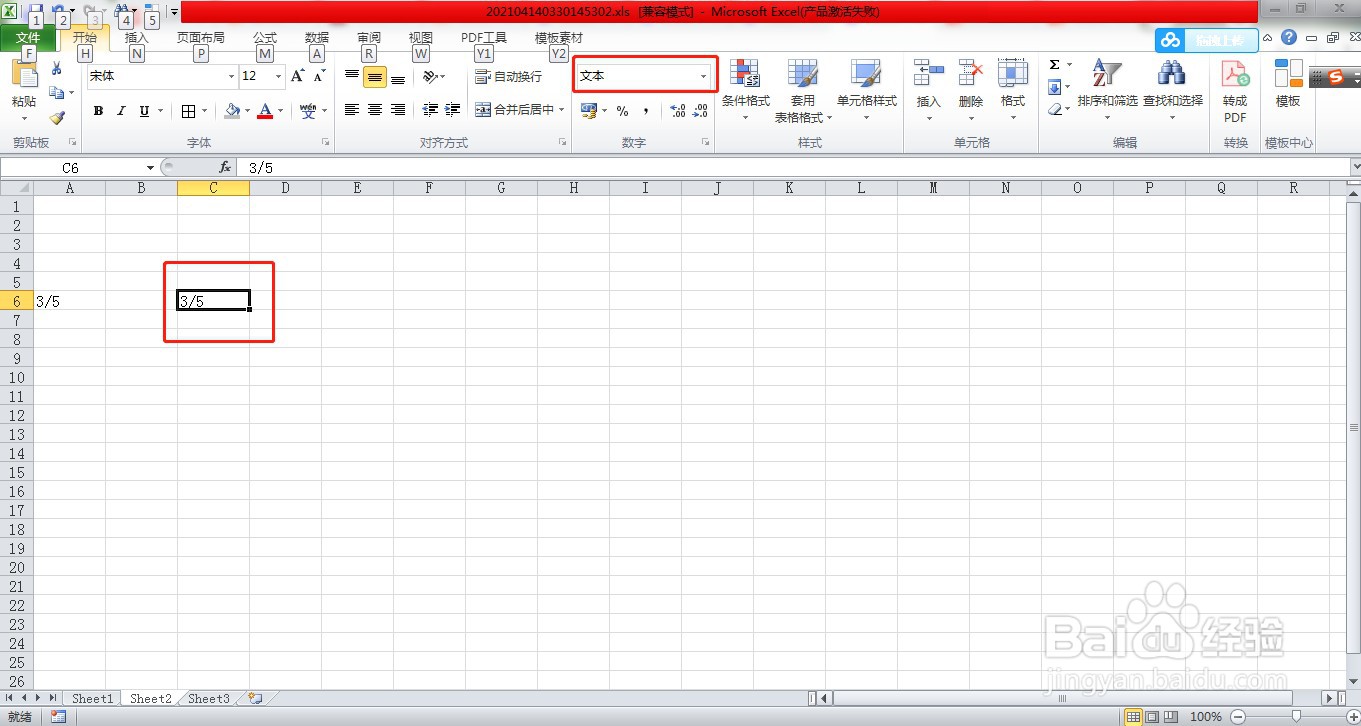The width and height of the screenshot is (1361, 726).
Task: Open the font size dropdown showing 12
Action: pyautogui.click(x=279, y=76)
